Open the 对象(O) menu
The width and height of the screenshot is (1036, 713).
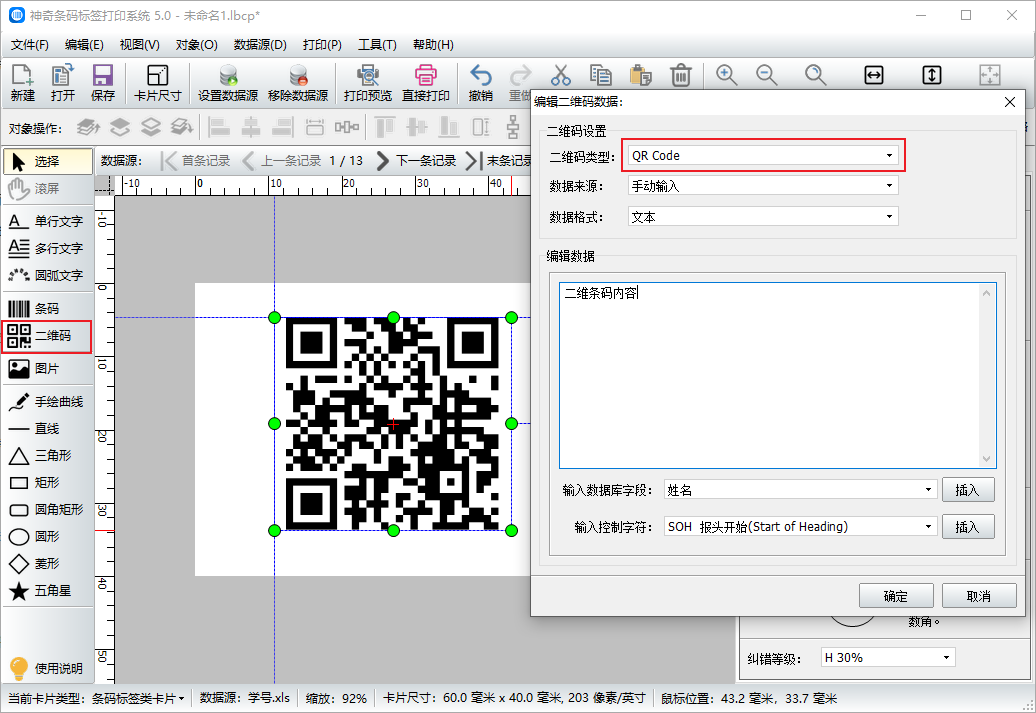[196, 44]
